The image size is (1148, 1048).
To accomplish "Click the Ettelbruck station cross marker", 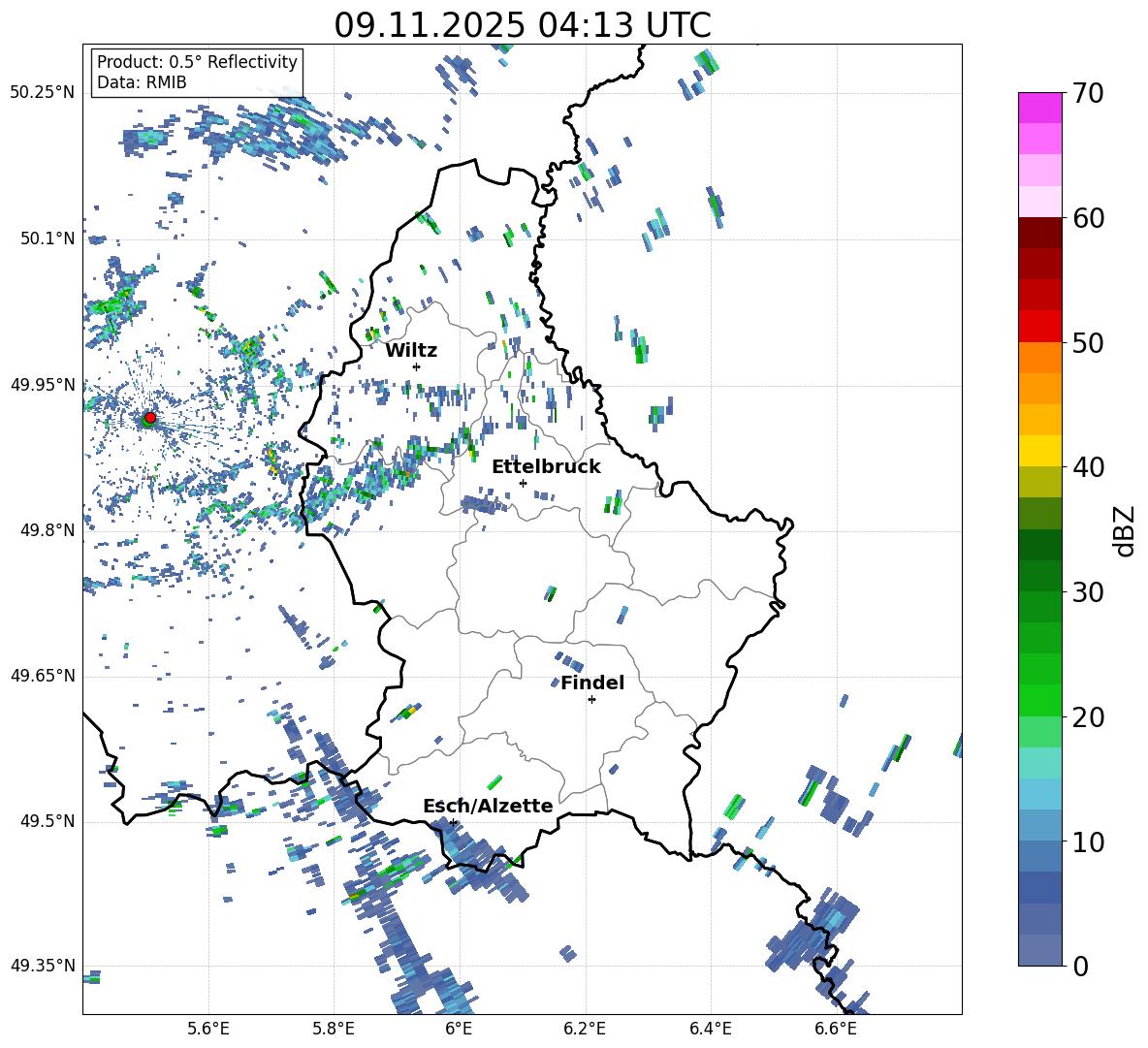I will click(x=523, y=483).
